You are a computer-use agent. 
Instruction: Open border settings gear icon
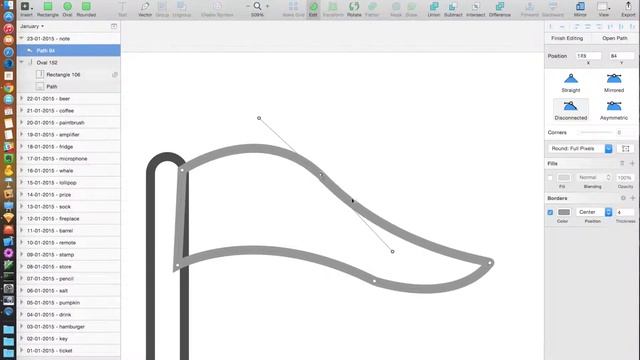(623, 198)
